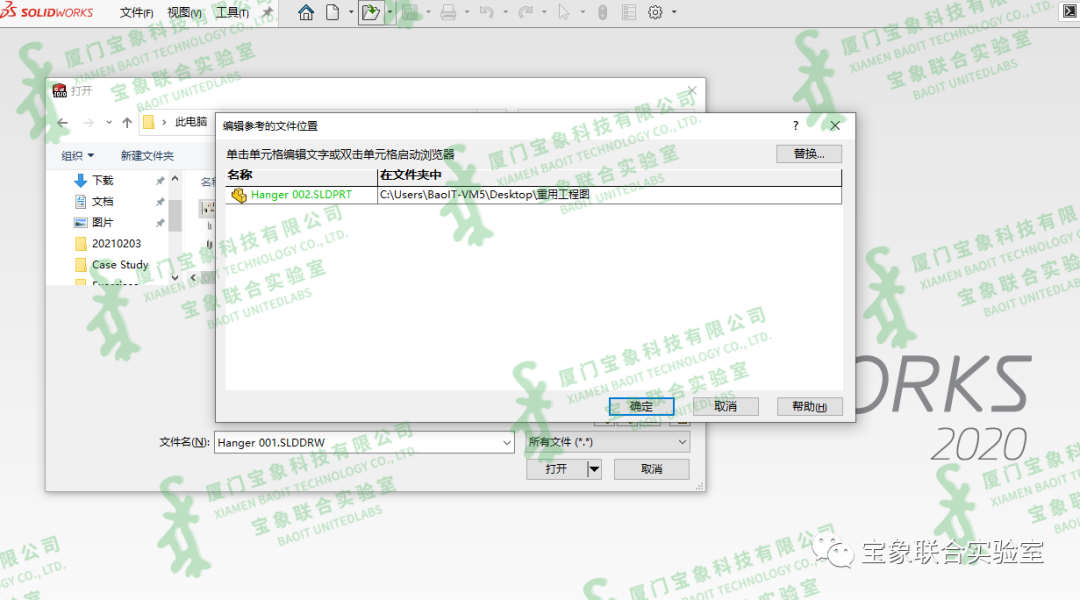The height and width of the screenshot is (600, 1080).
Task: Click the folder path cell 重用工程图
Action: (610, 195)
